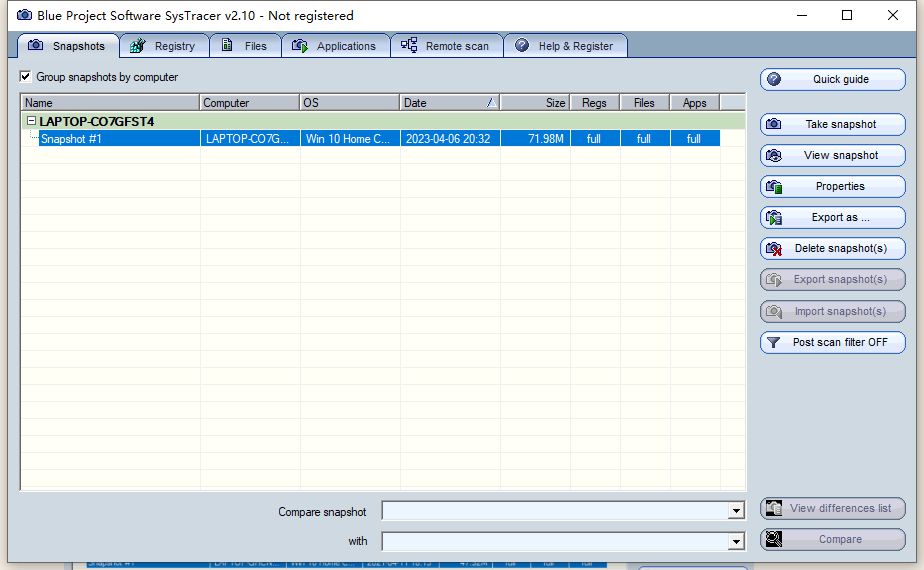Click the Delete snapshot red-X icon
Viewport: 924px width, 570px height.
[x=774, y=249]
